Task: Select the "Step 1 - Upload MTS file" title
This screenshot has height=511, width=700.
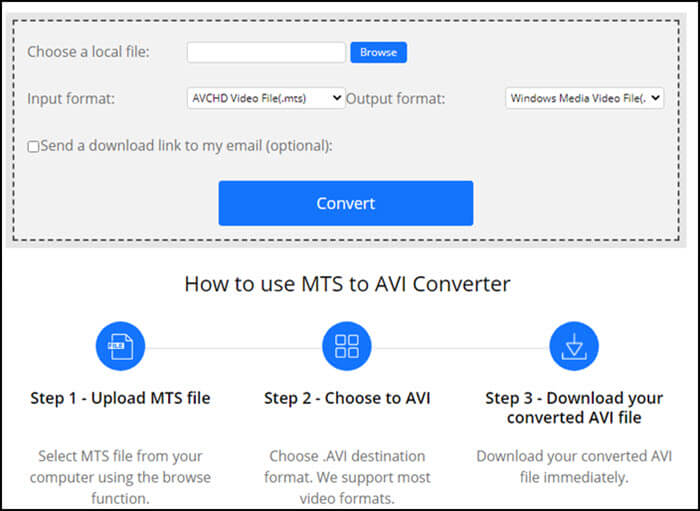Action: (x=120, y=398)
